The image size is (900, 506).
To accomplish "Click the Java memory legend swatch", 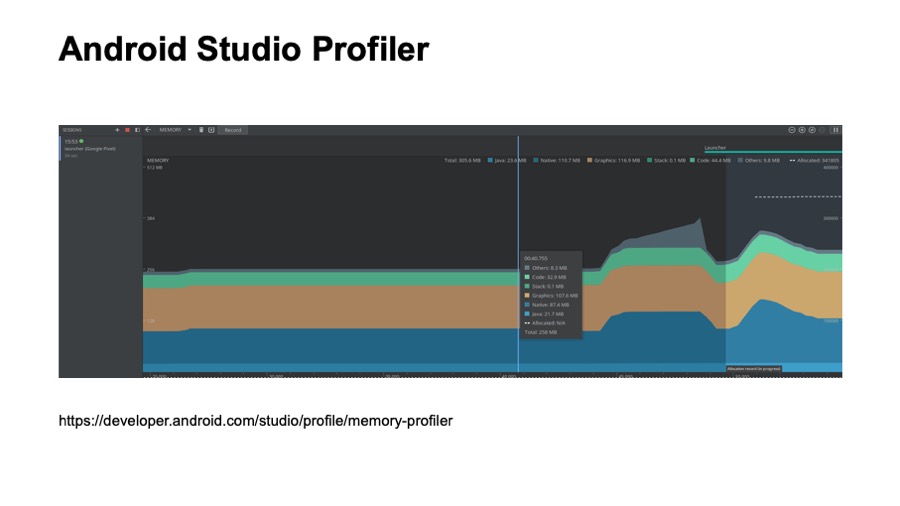I will (490, 160).
